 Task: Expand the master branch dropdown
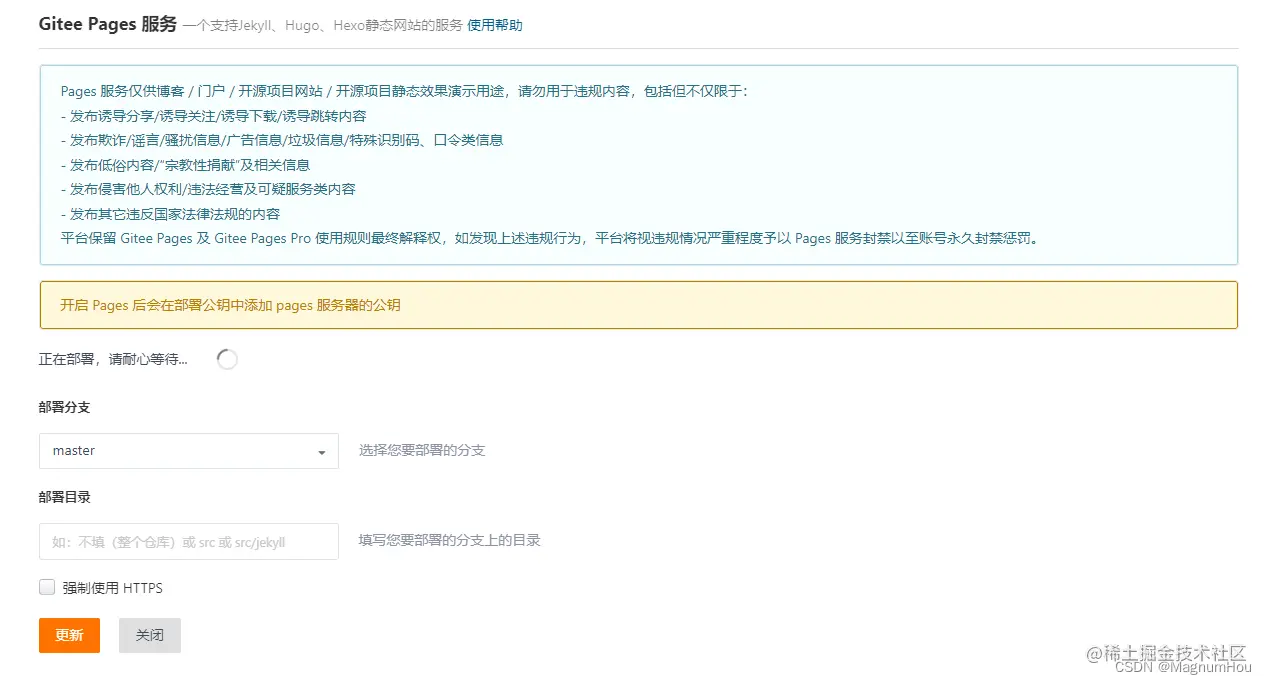point(188,451)
